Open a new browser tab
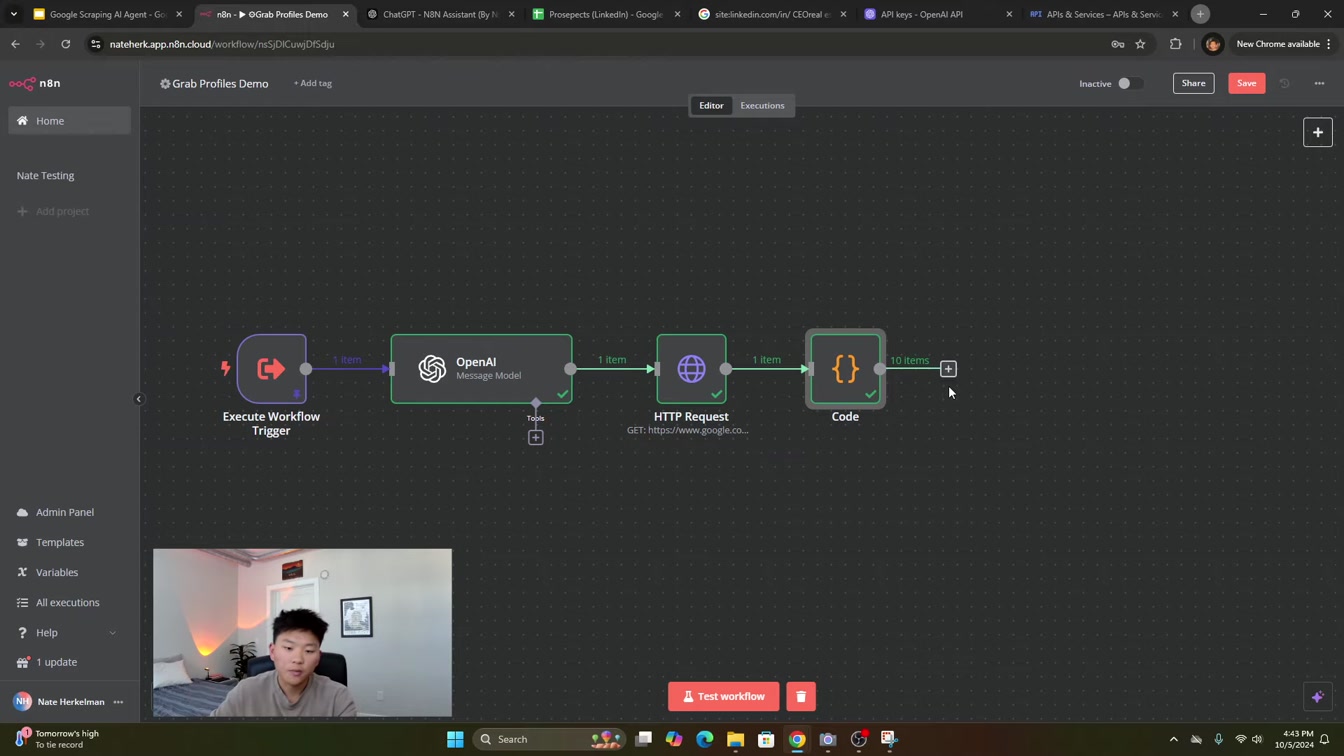 (1200, 14)
